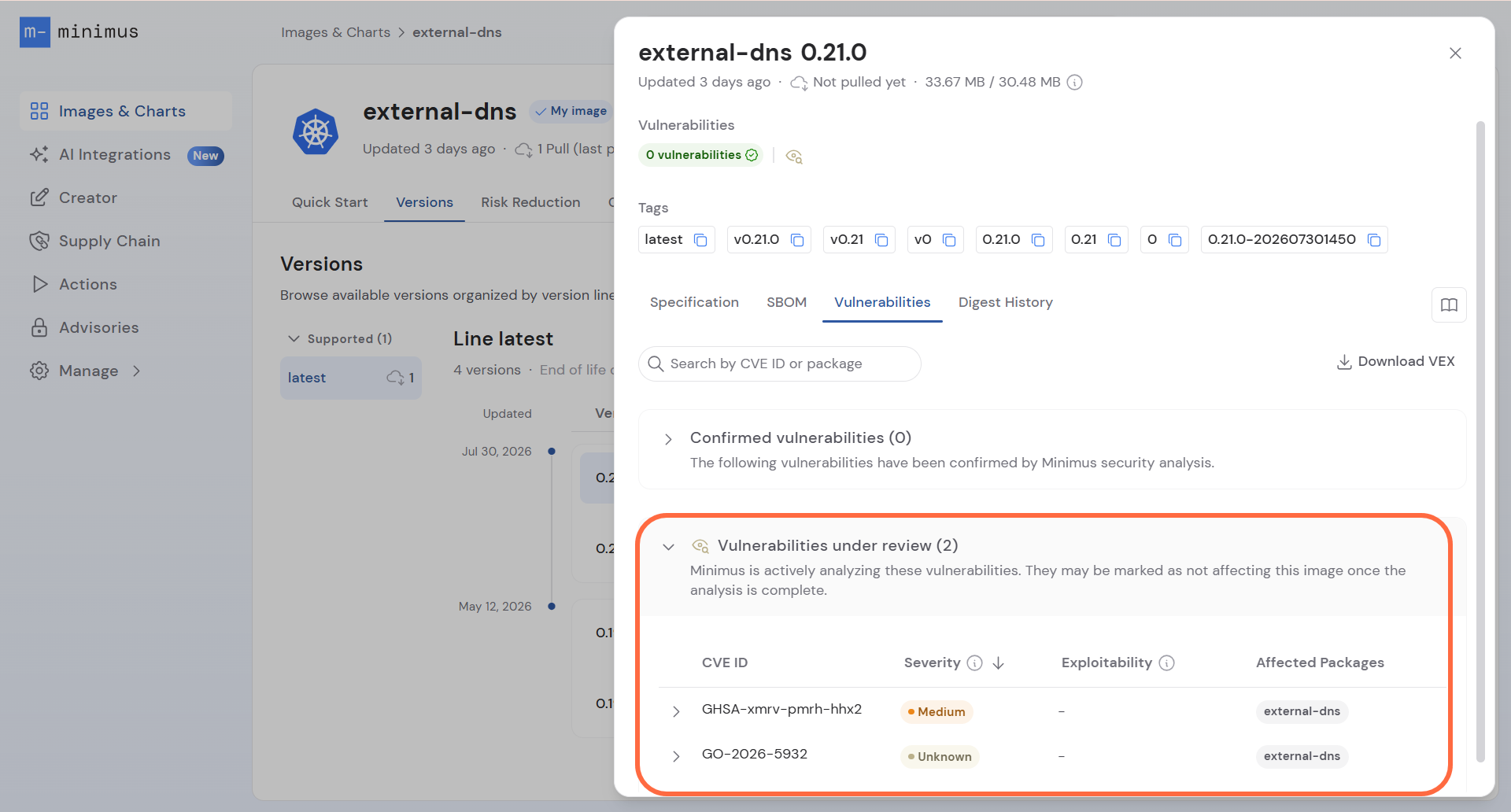This screenshot has height=812, width=1511.
Task: Click the May 12, 2026 timeline dot
Action: click(552, 607)
